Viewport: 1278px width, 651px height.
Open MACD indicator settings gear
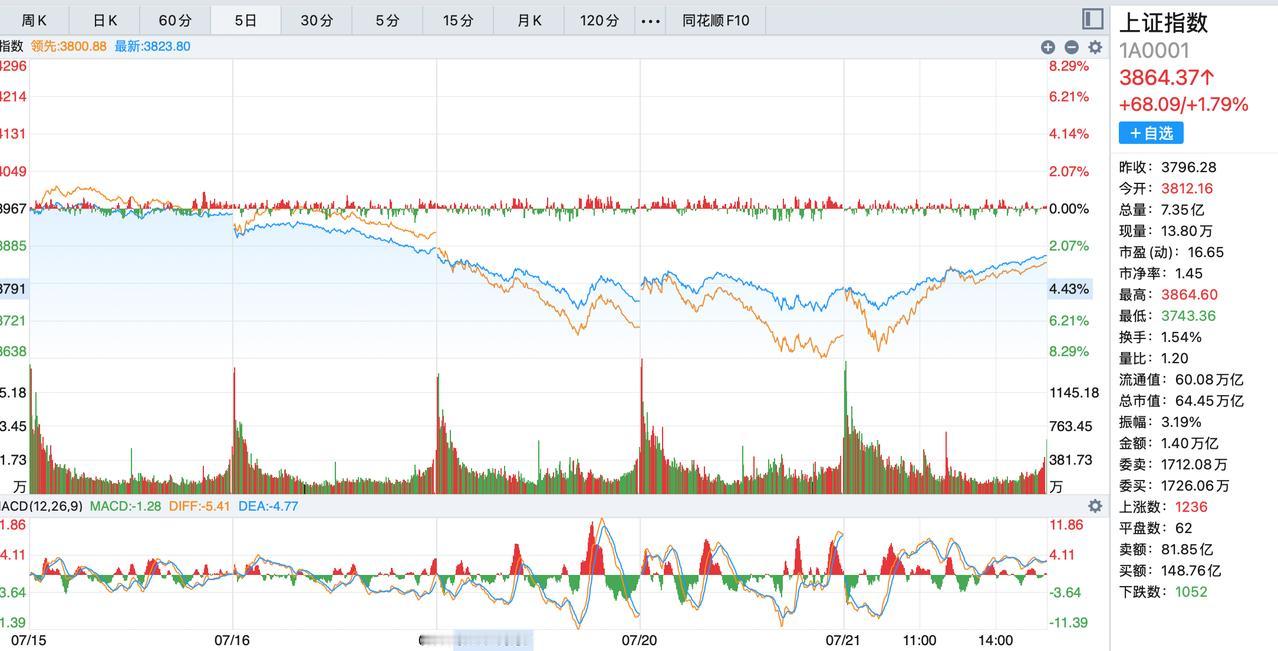[x=1095, y=506]
